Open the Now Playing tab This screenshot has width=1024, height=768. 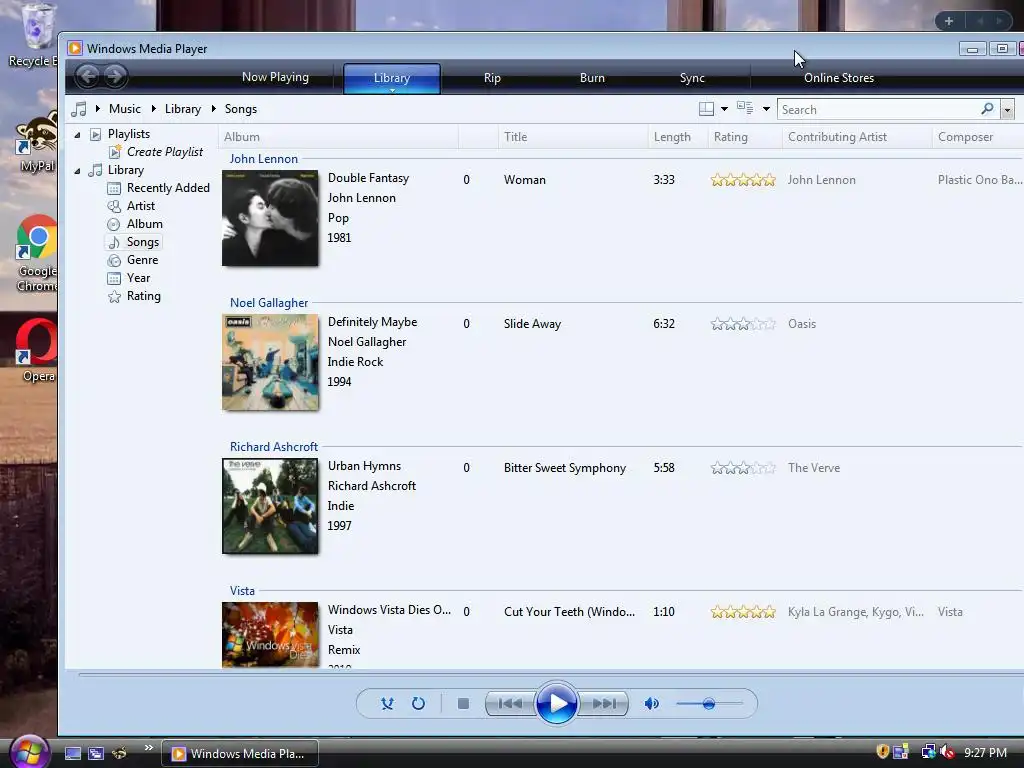(275, 77)
